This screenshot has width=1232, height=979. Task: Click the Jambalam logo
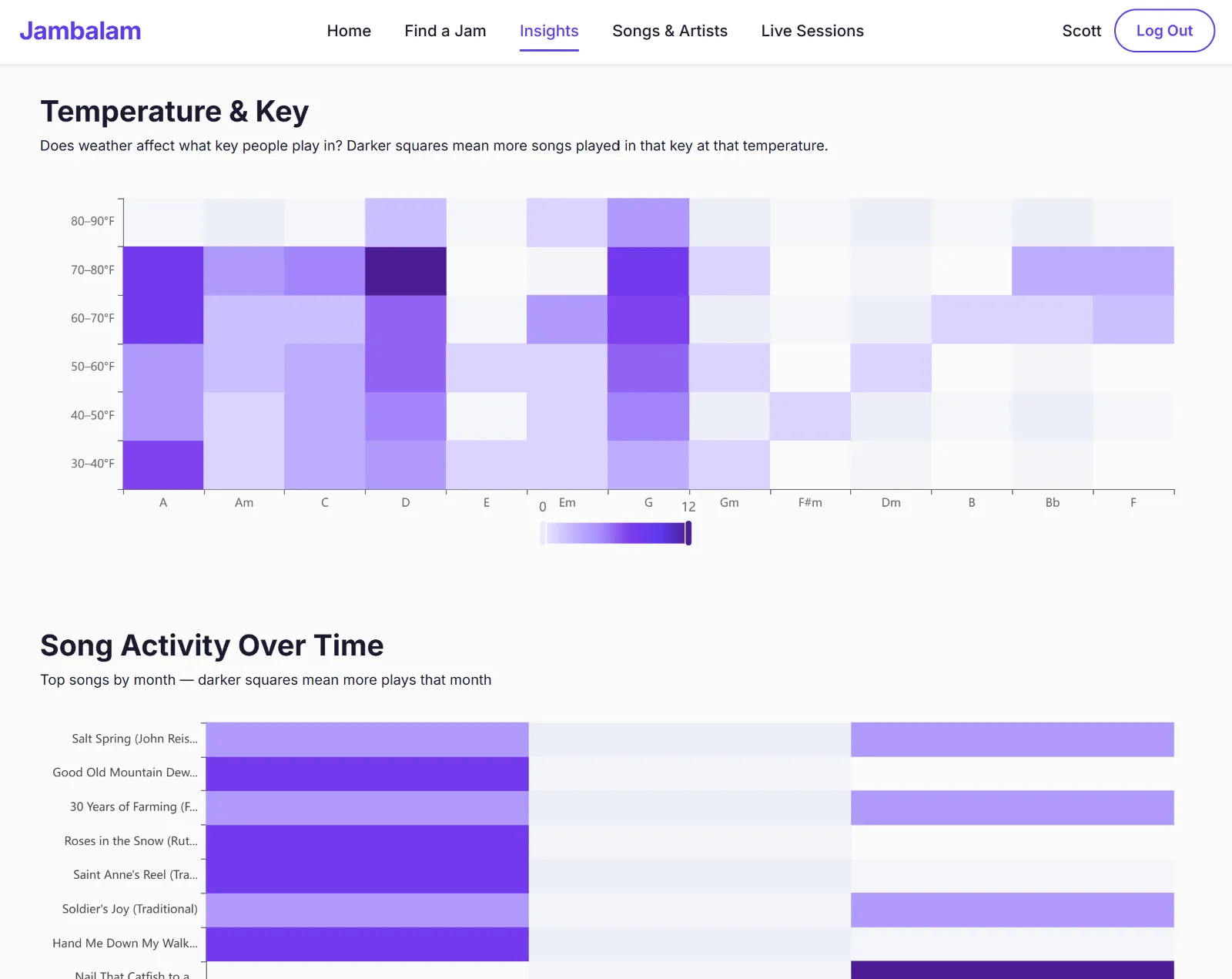(x=80, y=31)
